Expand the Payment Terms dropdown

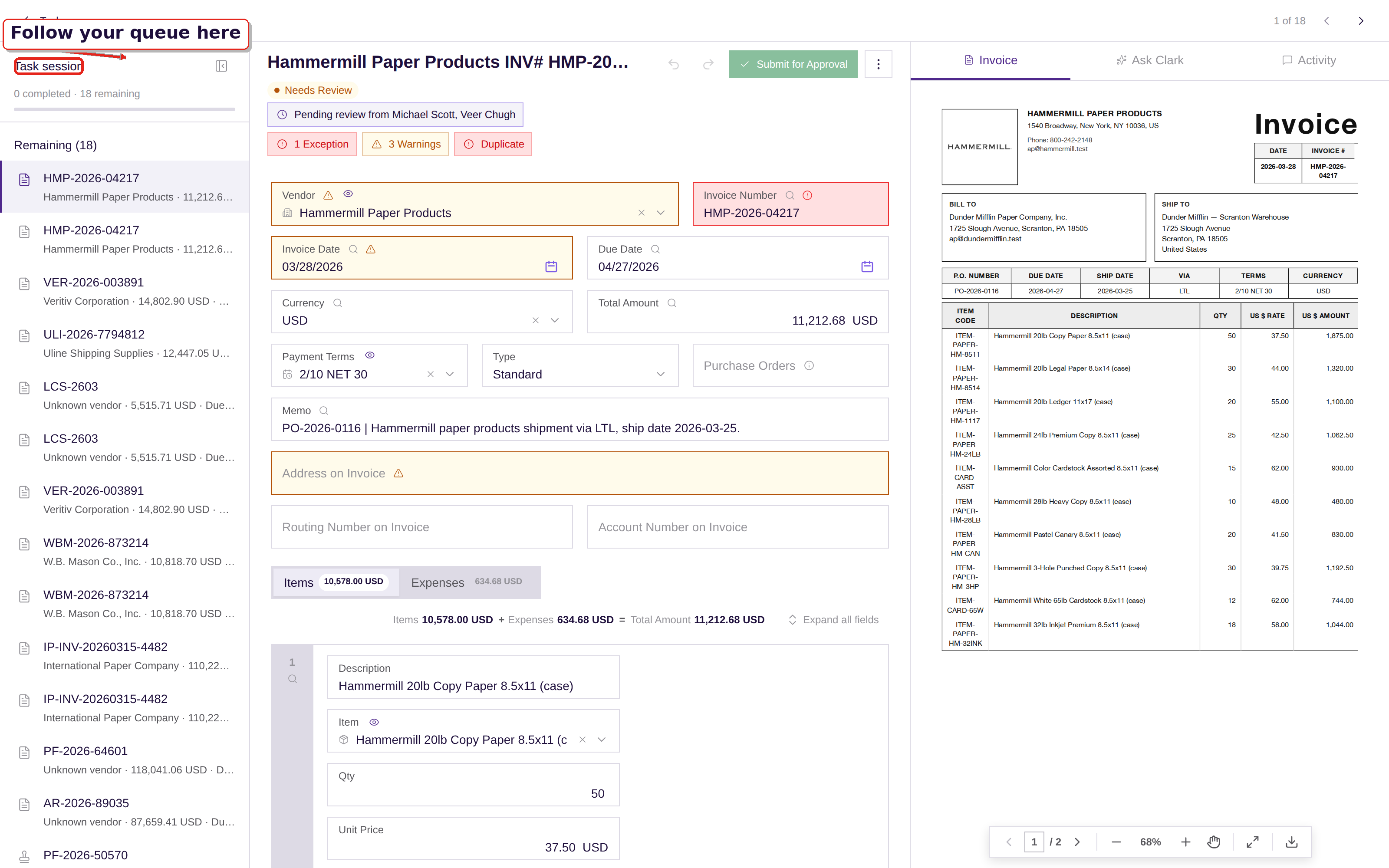pos(450,374)
